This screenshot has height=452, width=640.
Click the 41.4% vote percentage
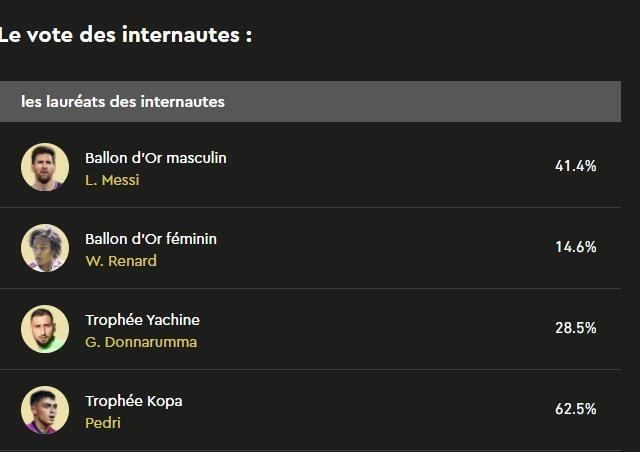click(x=575, y=166)
